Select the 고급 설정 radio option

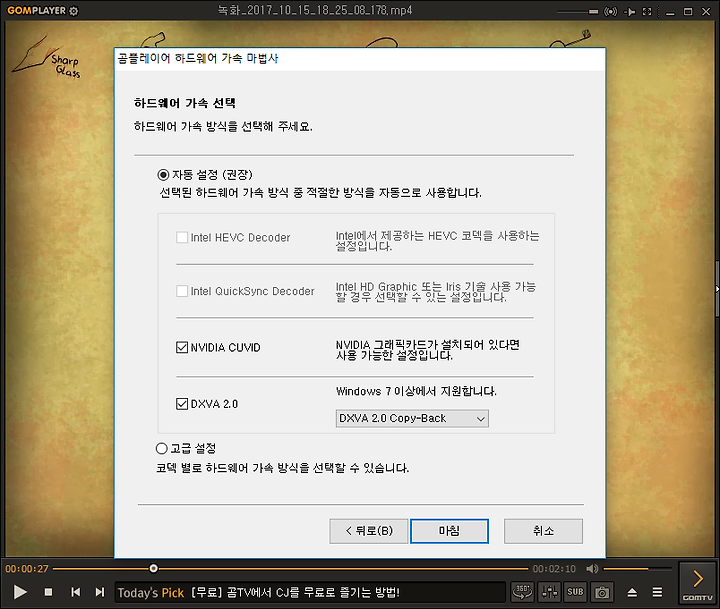tap(161, 448)
